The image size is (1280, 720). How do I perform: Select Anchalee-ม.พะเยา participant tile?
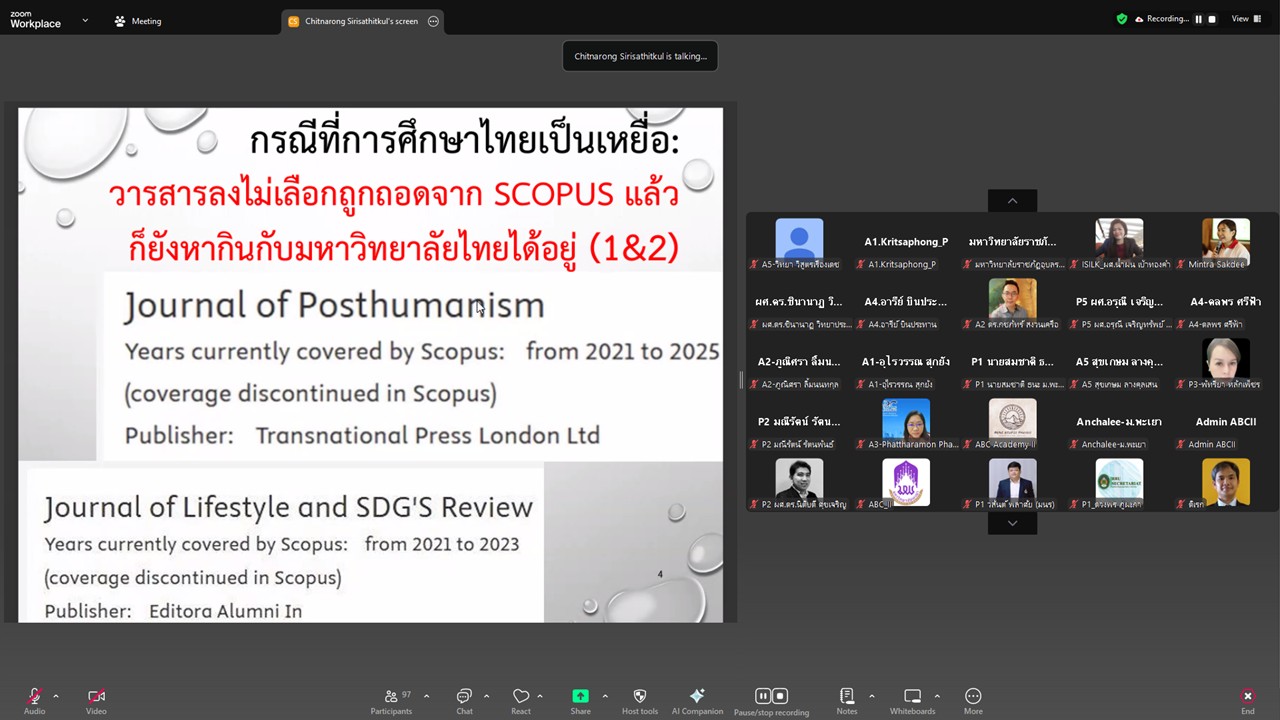click(x=1118, y=424)
